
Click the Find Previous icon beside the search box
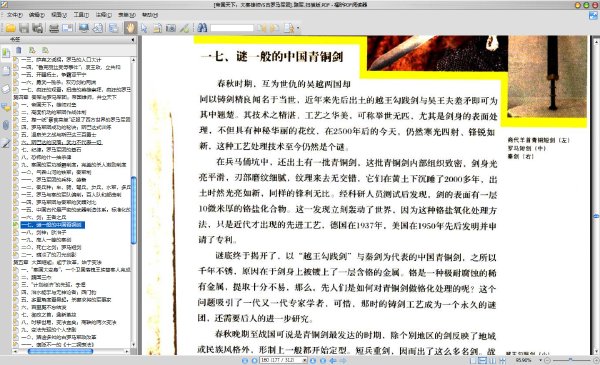pyautogui.click(x=262, y=28)
